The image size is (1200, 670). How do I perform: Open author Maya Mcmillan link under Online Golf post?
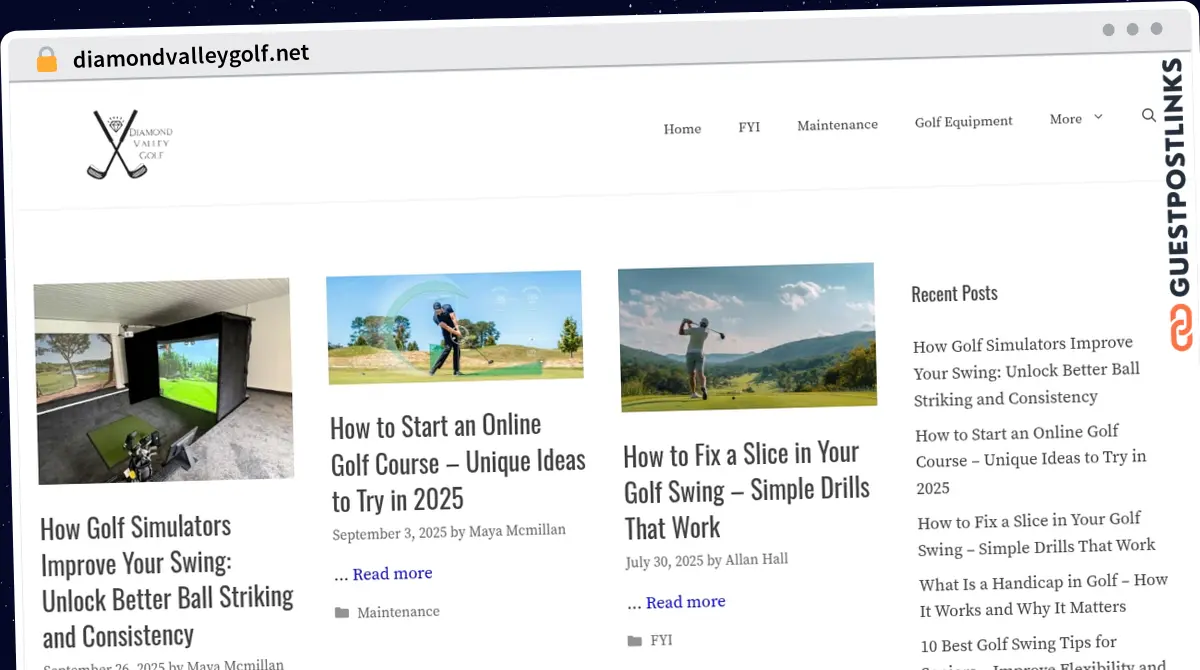click(517, 531)
